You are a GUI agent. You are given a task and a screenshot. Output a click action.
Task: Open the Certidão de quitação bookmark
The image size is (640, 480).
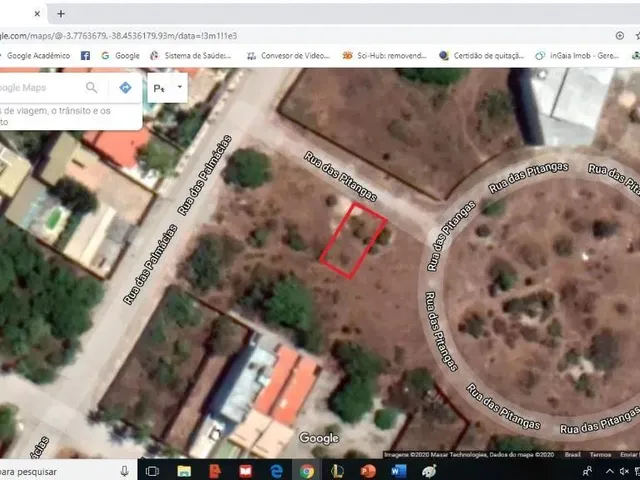click(482, 56)
